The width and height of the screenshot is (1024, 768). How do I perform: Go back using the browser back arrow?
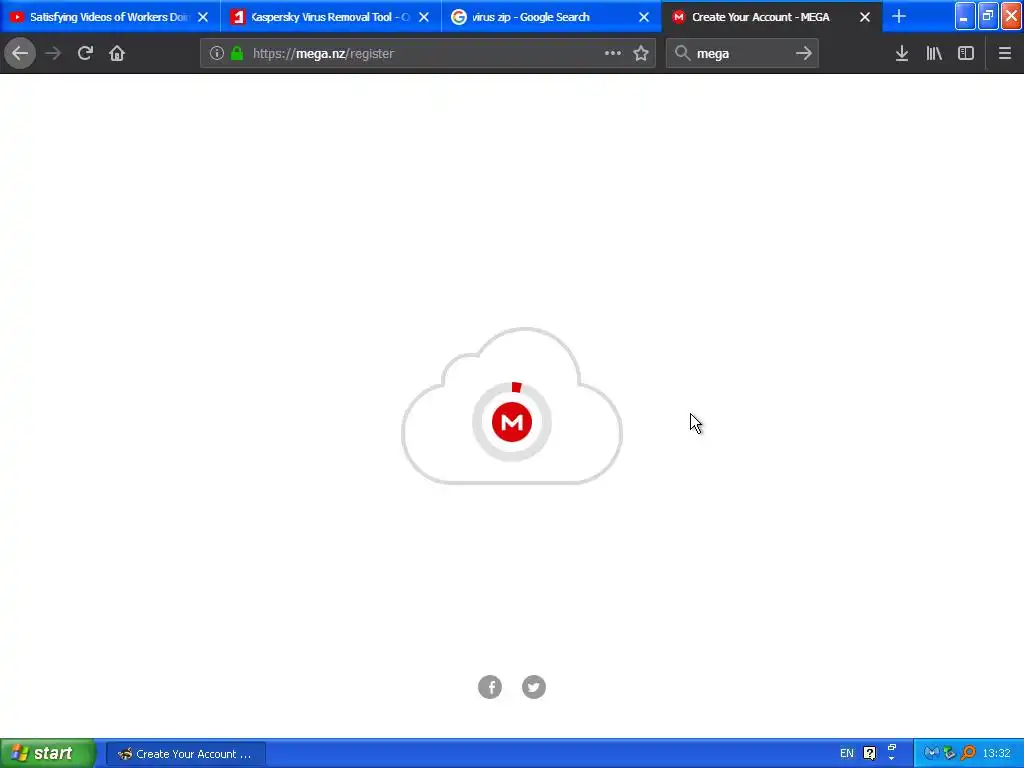point(20,54)
